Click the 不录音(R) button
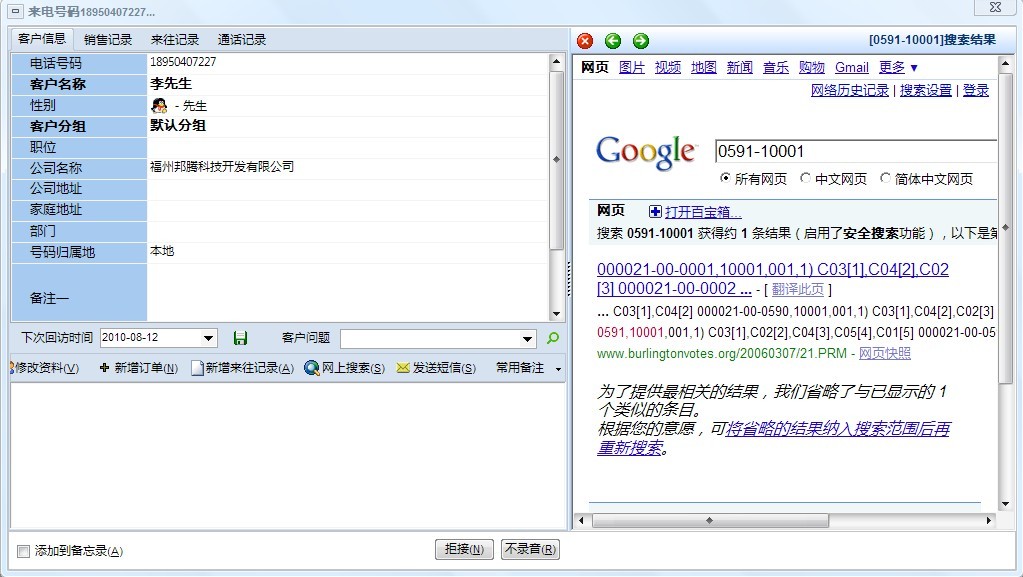The height and width of the screenshot is (577, 1023). click(530, 550)
